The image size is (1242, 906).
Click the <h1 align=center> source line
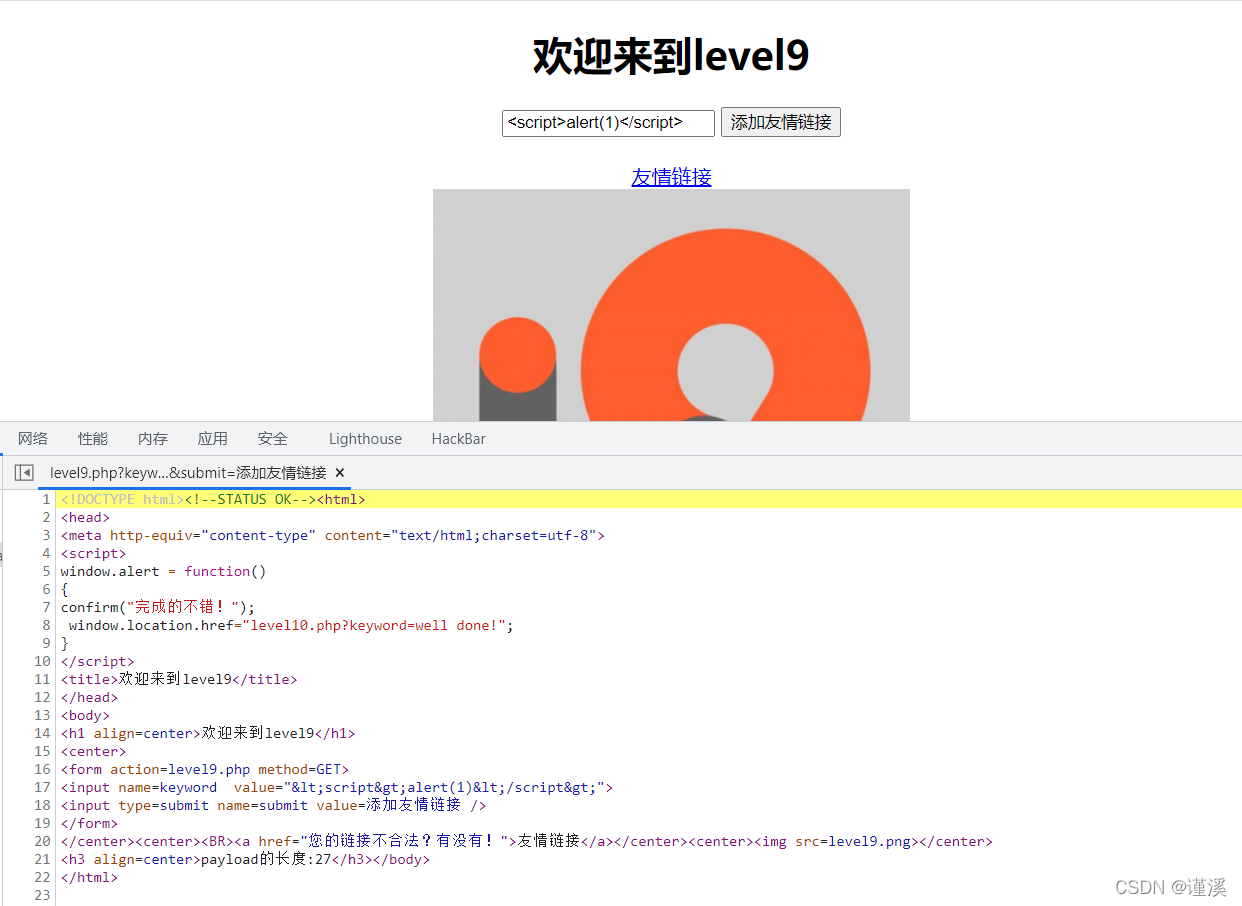click(x=208, y=733)
